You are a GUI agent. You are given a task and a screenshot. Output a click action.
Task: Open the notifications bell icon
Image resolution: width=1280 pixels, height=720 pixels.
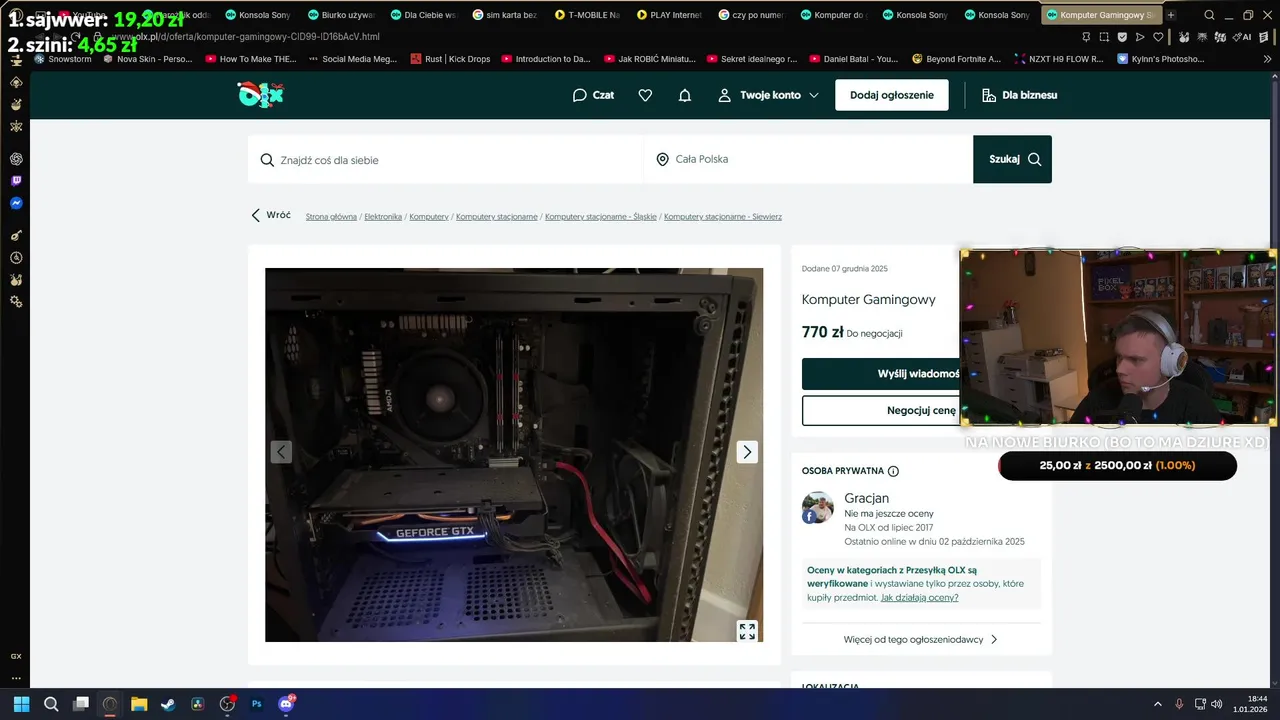685,95
